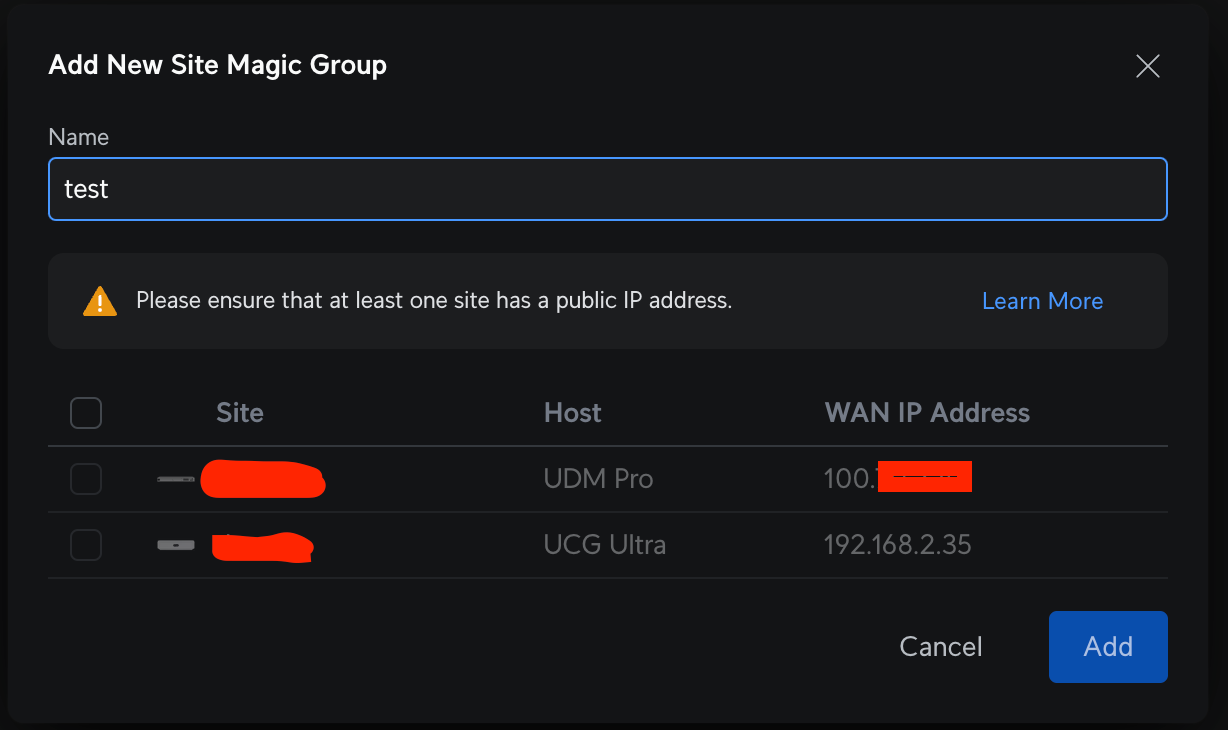This screenshot has height=730, width=1228.
Task: Click the Site column header
Action: 240,412
